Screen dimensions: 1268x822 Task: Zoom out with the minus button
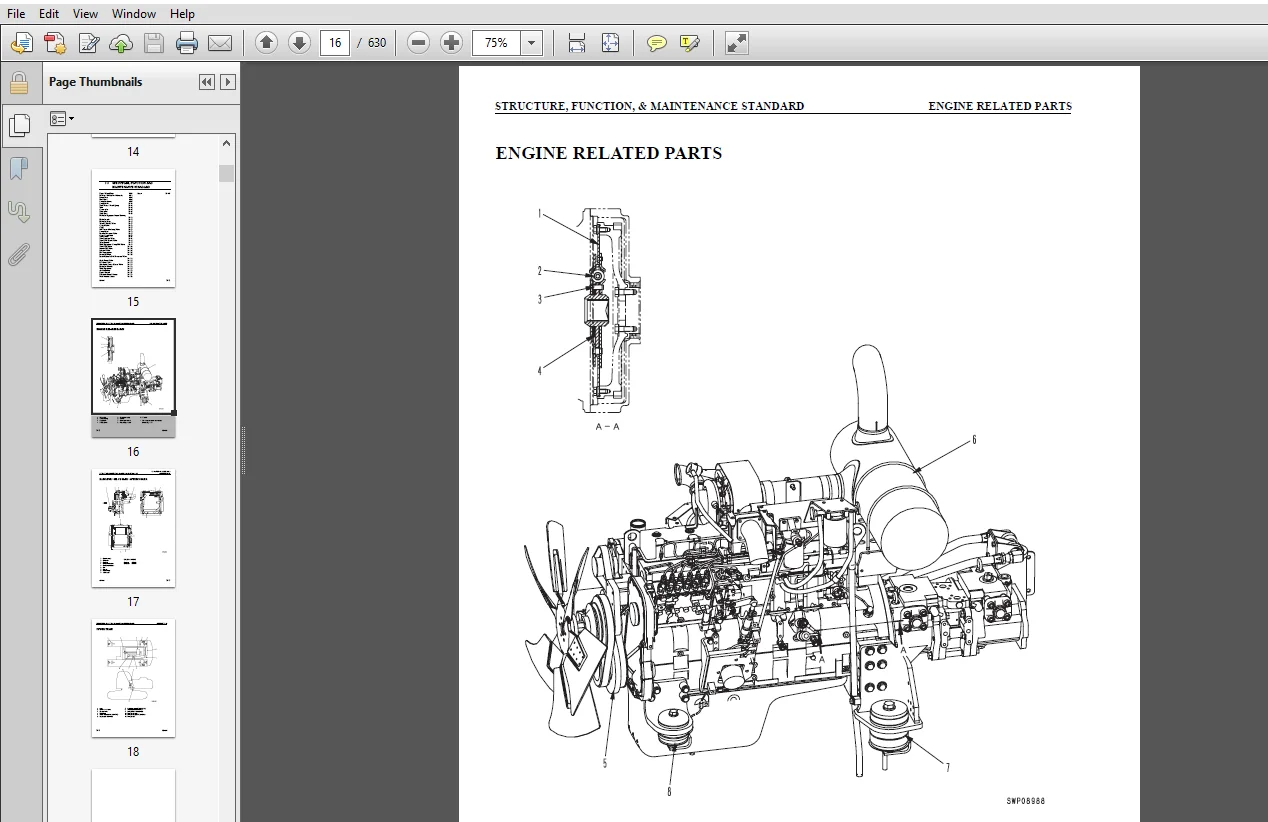tap(419, 42)
